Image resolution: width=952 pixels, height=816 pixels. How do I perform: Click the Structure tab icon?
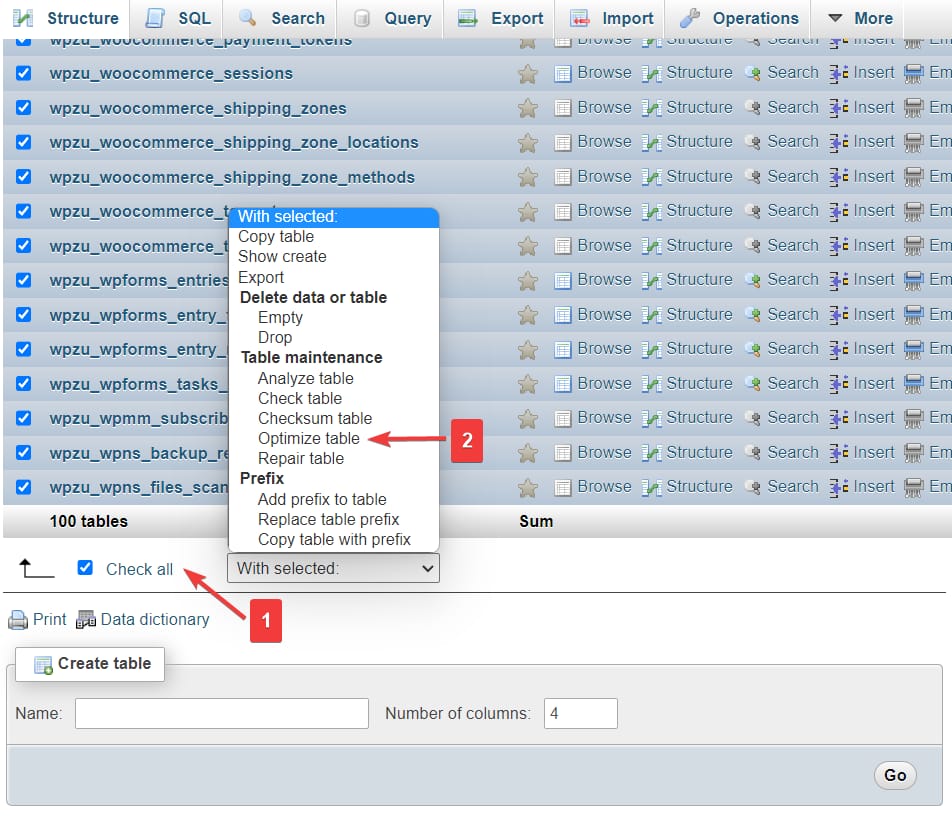click(23, 18)
